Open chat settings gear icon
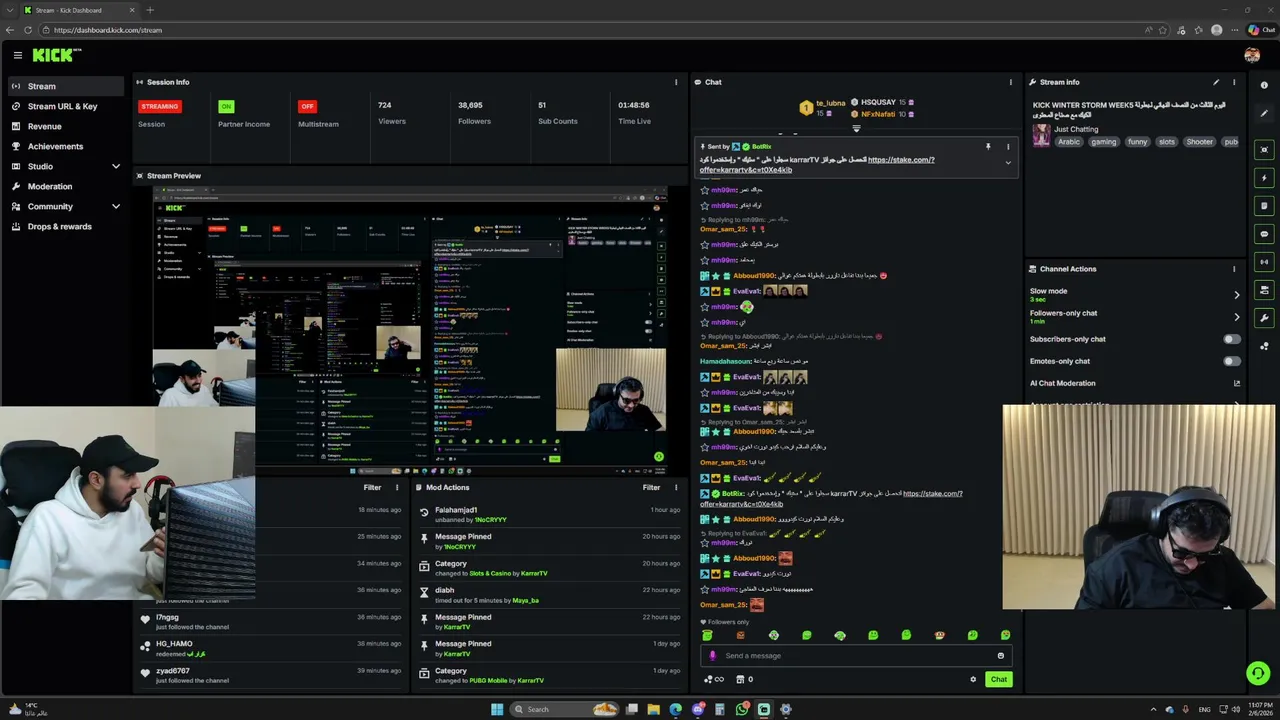 coord(973,680)
